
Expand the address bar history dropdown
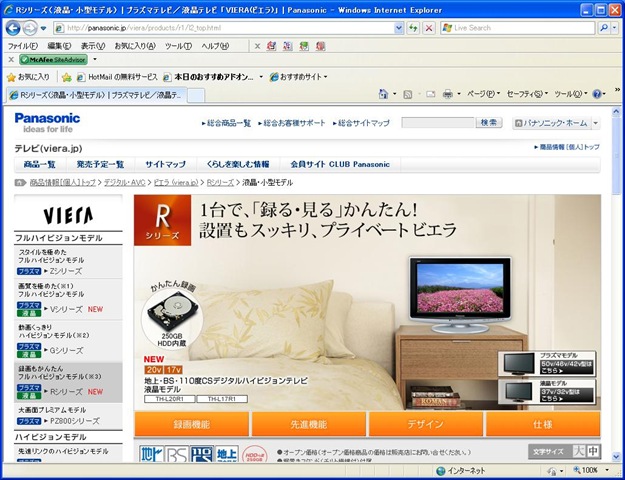pyautogui.click(x=399, y=28)
